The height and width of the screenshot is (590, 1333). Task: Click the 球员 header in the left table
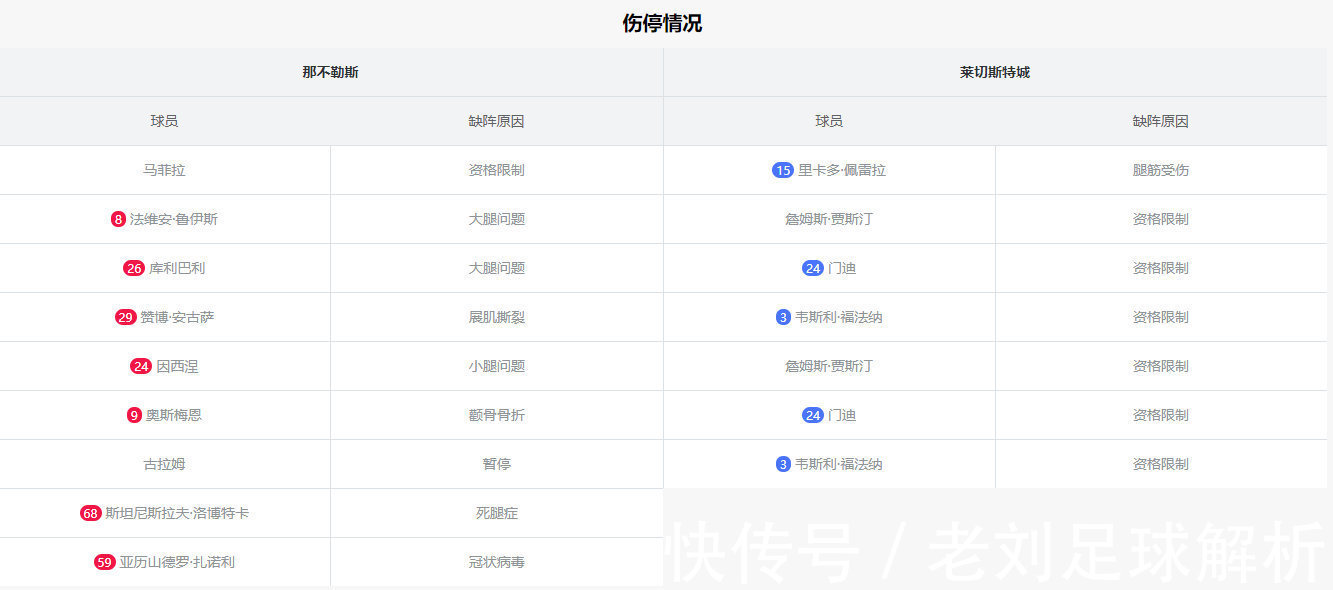coord(166,121)
